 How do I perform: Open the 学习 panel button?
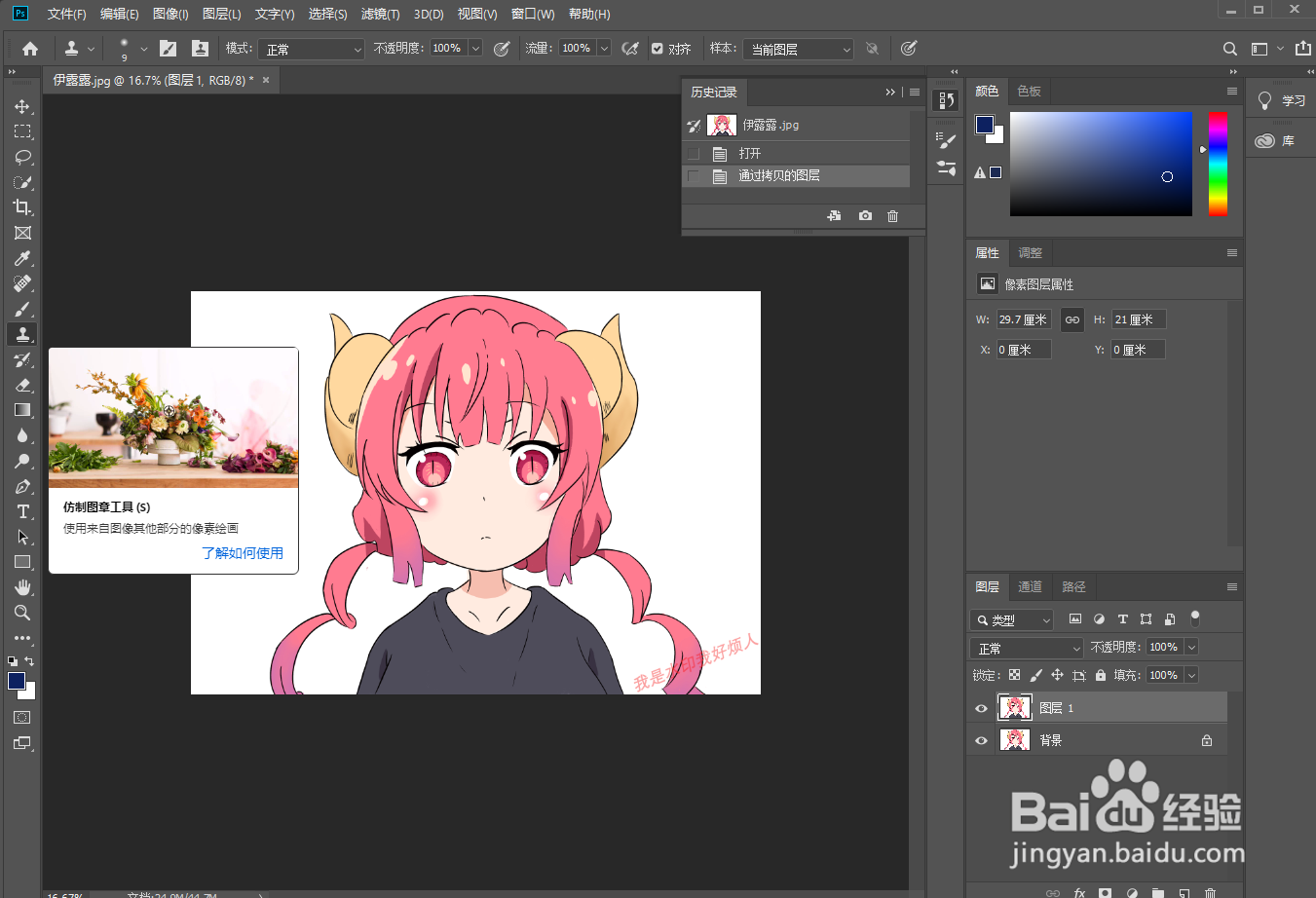point(1280,100)
